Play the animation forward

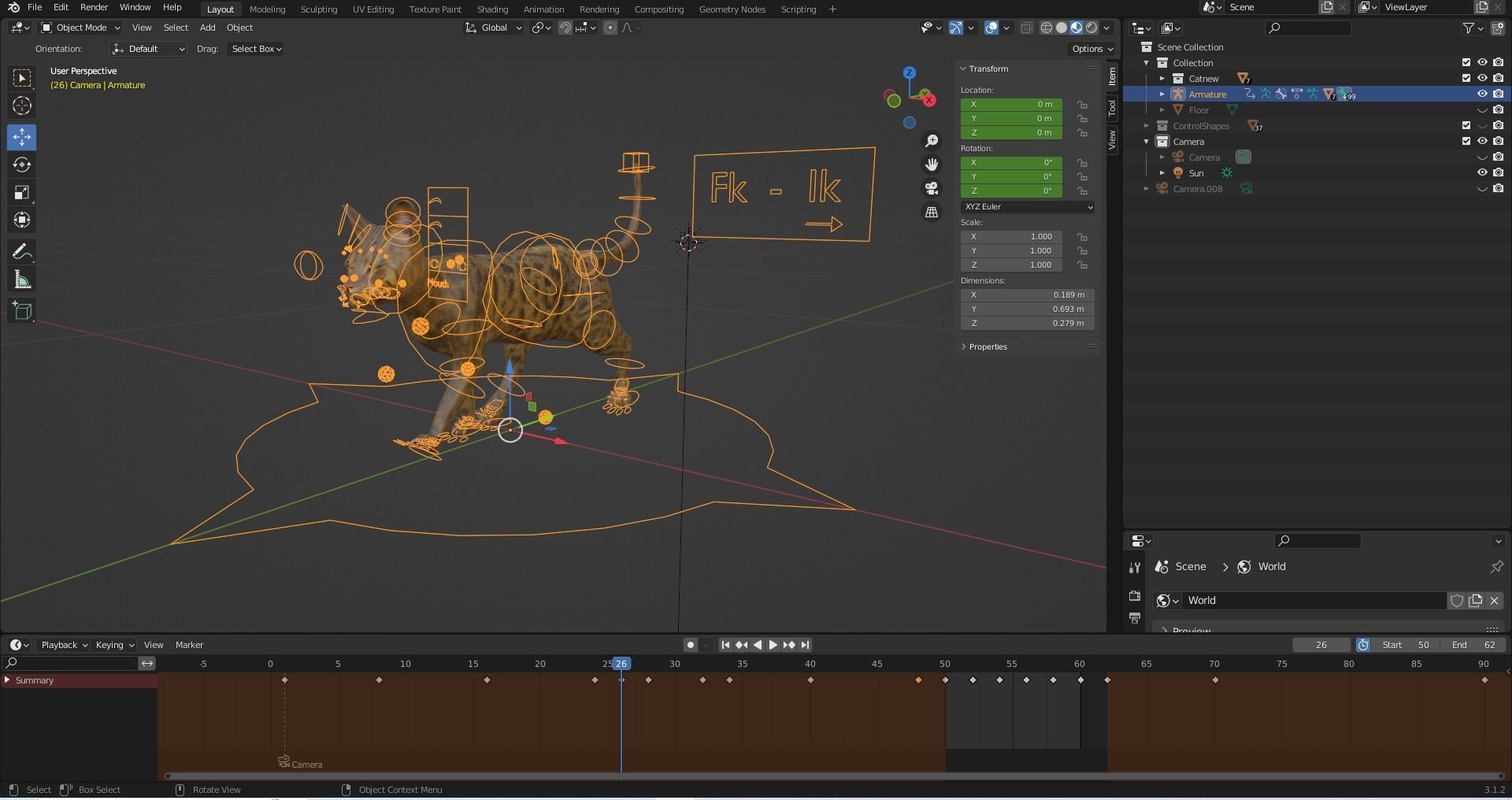click(x=773, y=645)
